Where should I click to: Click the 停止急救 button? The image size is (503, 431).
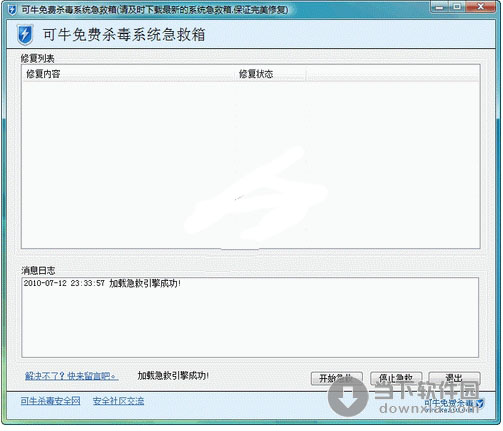396,378
